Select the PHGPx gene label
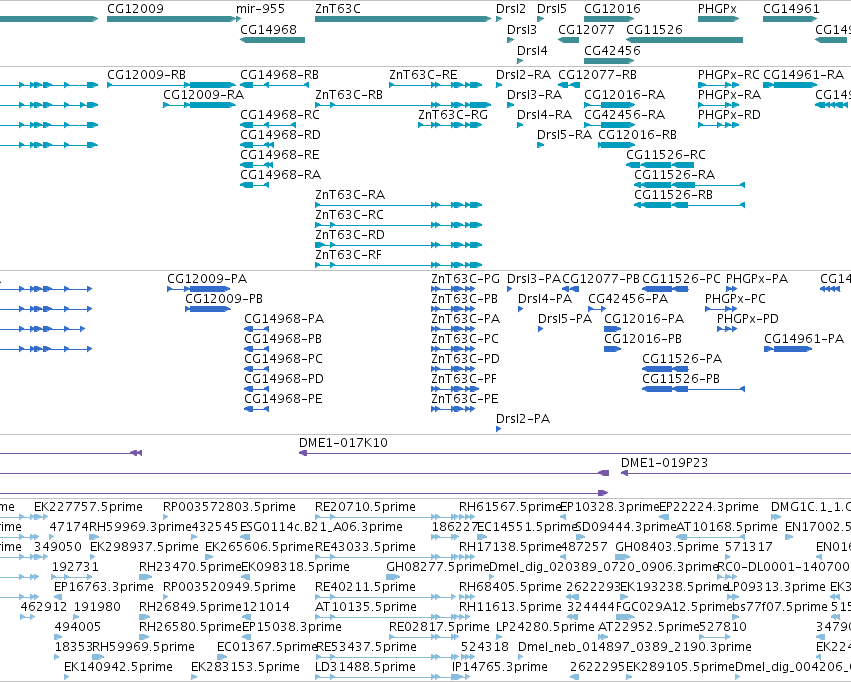The height and width of the screenshot is (682, 851). (717, 9)
